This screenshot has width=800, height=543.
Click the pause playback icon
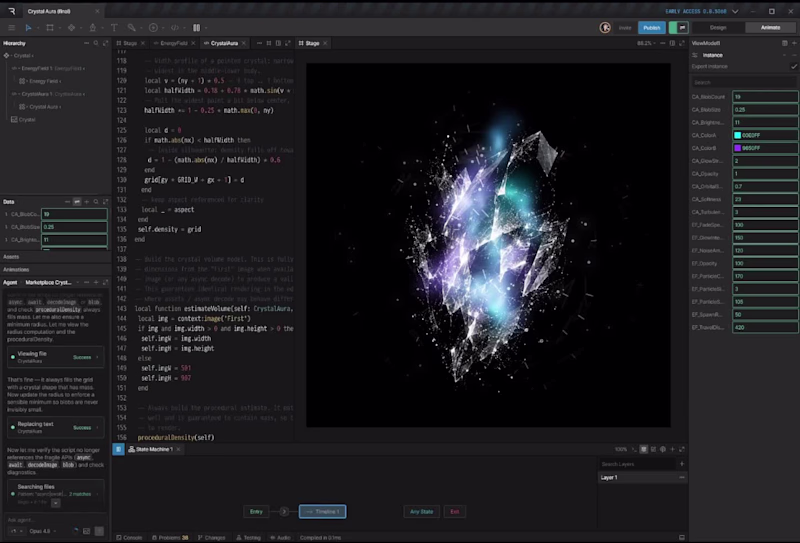coord(196,28)
